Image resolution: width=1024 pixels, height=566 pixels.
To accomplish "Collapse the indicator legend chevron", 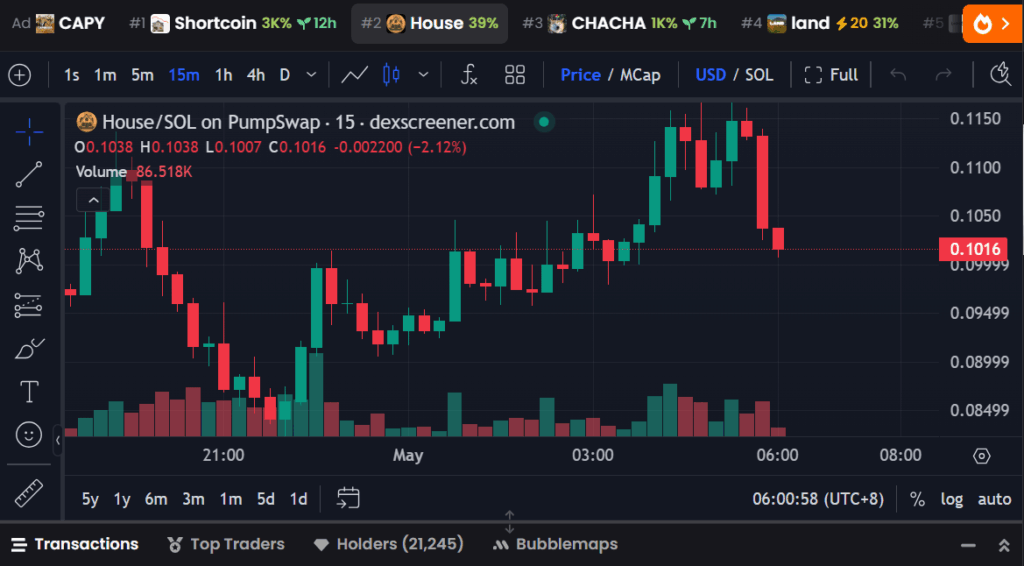I will [93, 200].
